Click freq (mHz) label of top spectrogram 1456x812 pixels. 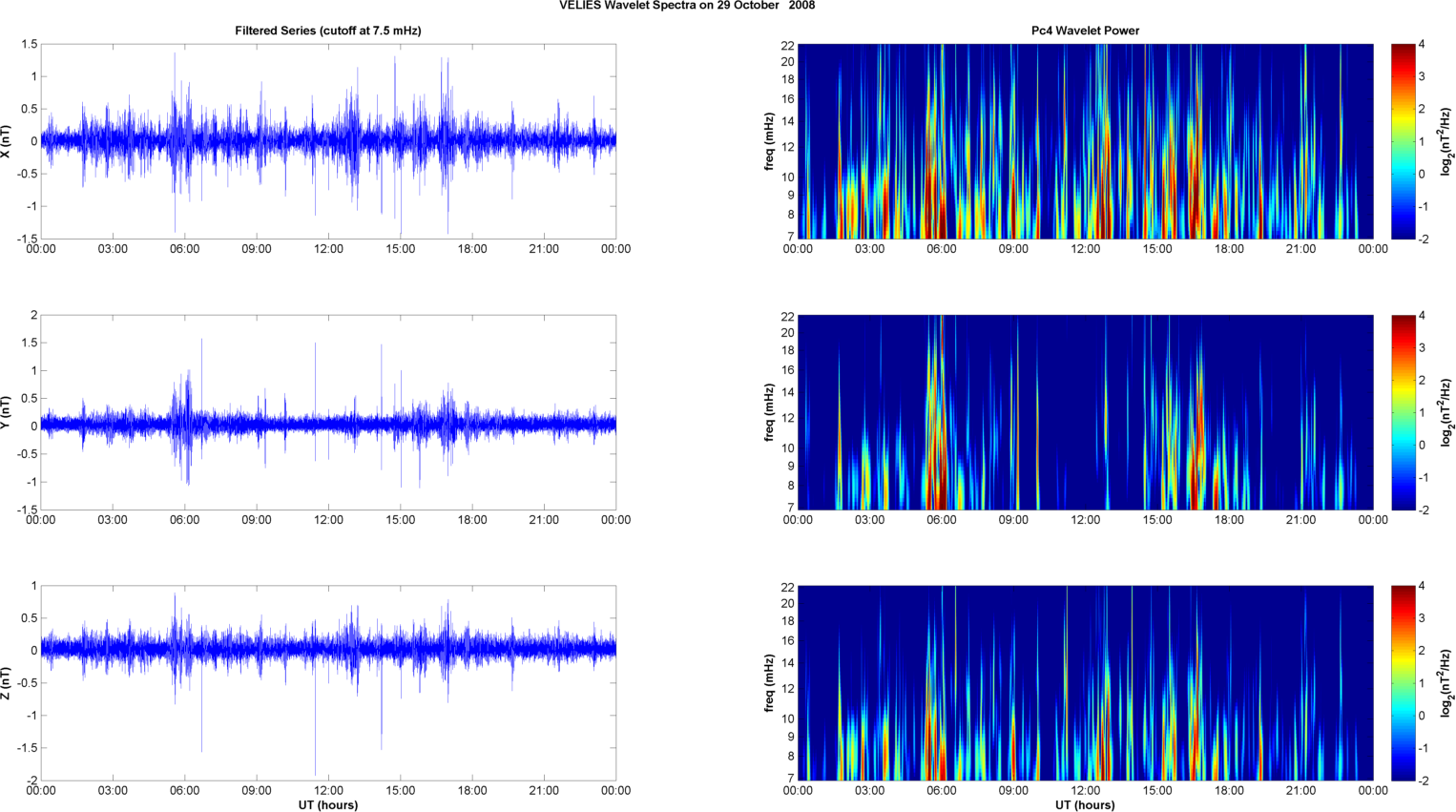point(769,141)
